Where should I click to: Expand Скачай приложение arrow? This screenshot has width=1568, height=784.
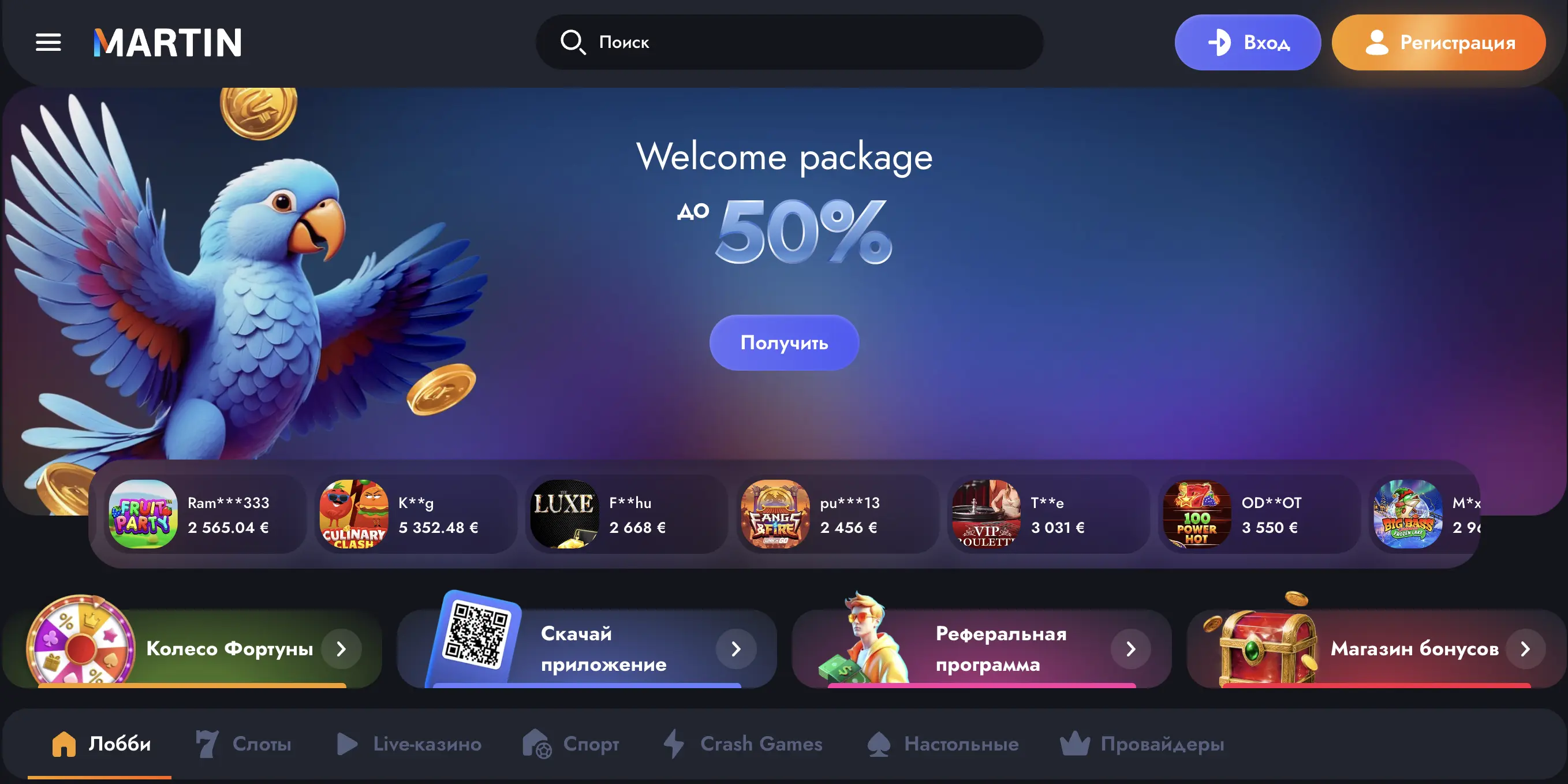click(736, 649)
